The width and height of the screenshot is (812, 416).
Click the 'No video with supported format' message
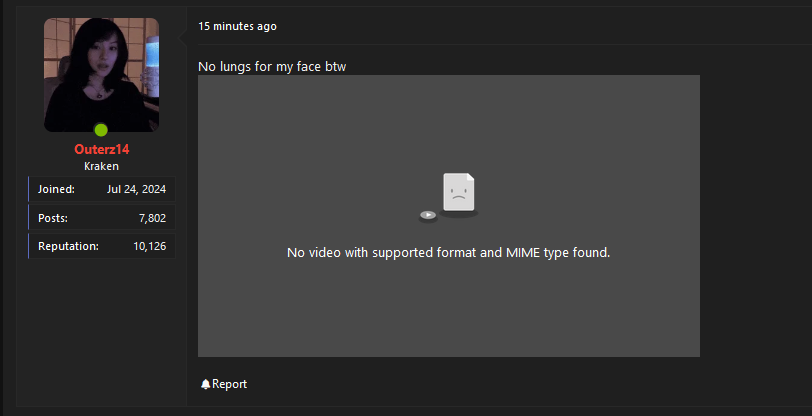pyautogui.click(x=448, y=252)
